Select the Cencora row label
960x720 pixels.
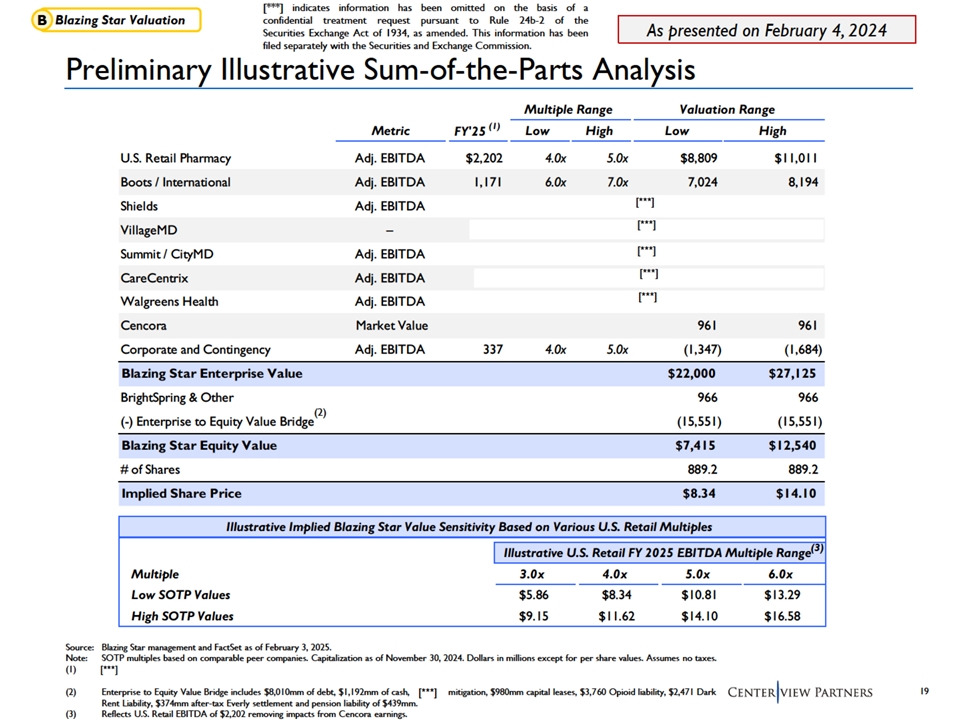coord(143,325)
